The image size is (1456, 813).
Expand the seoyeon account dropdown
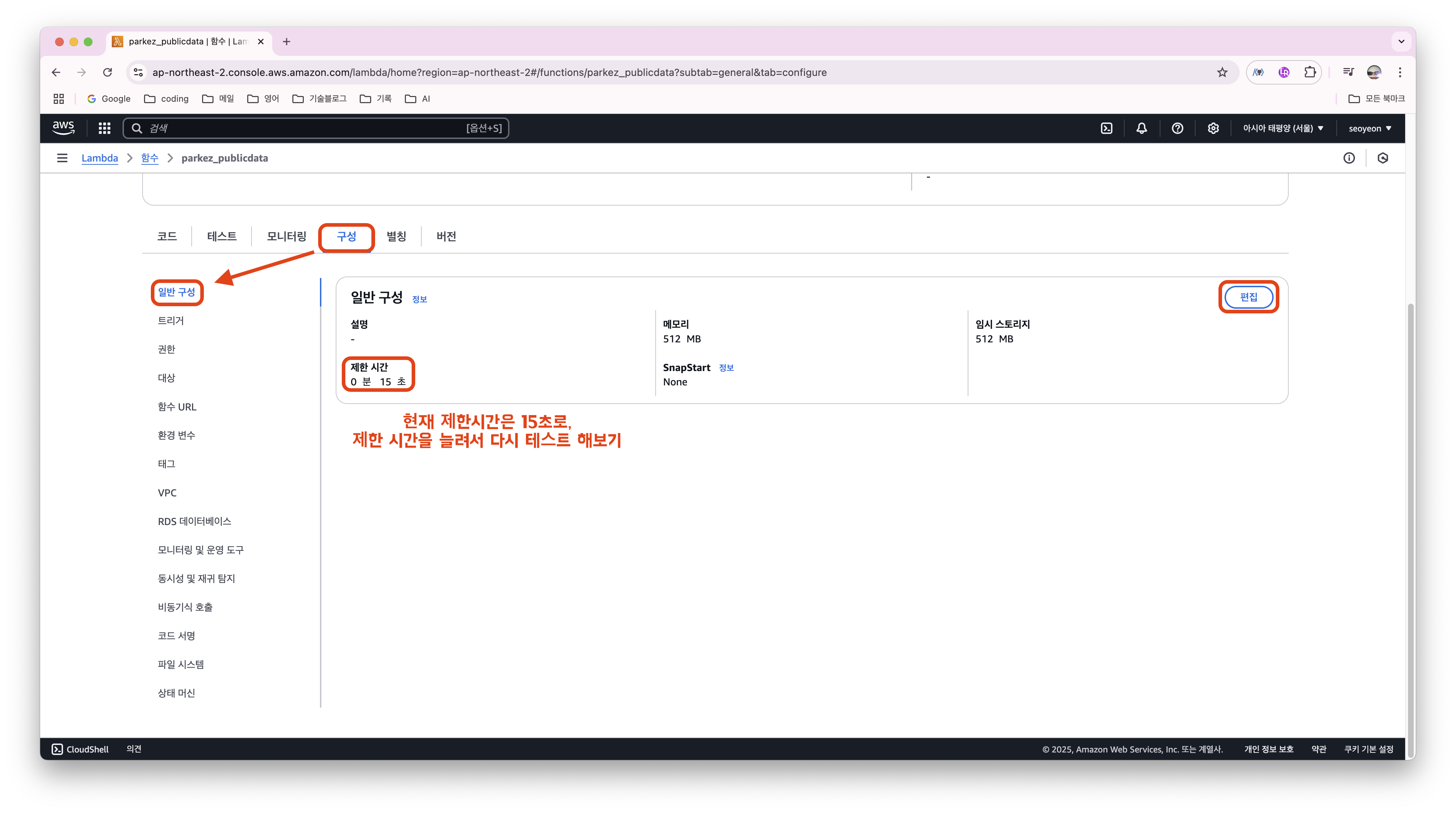coord(1370,128)
